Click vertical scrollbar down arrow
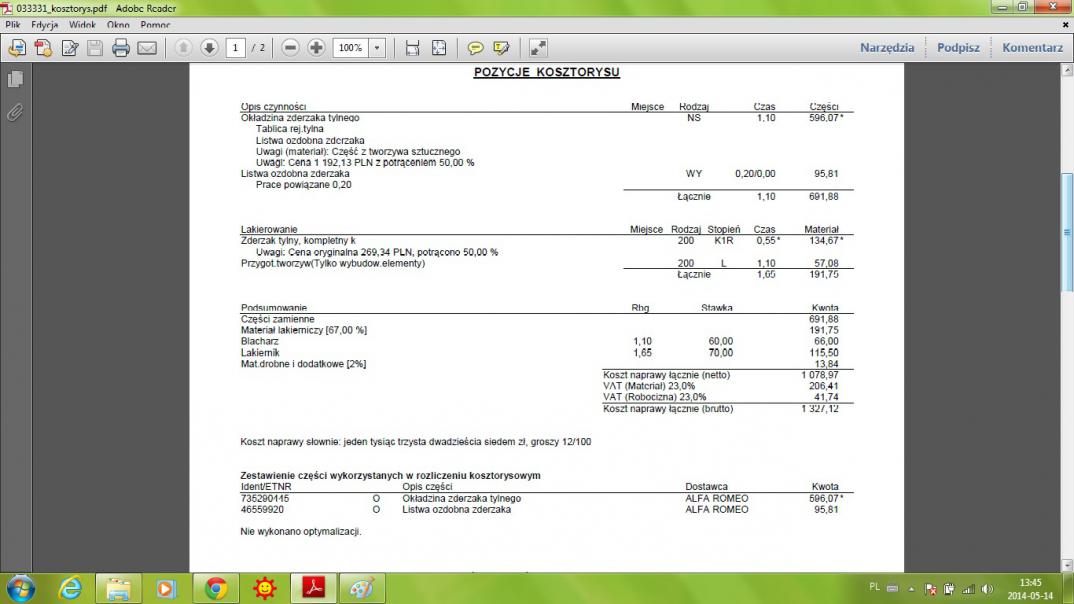The width and height of the screenshot is (1074, 604). point(1066,566)
